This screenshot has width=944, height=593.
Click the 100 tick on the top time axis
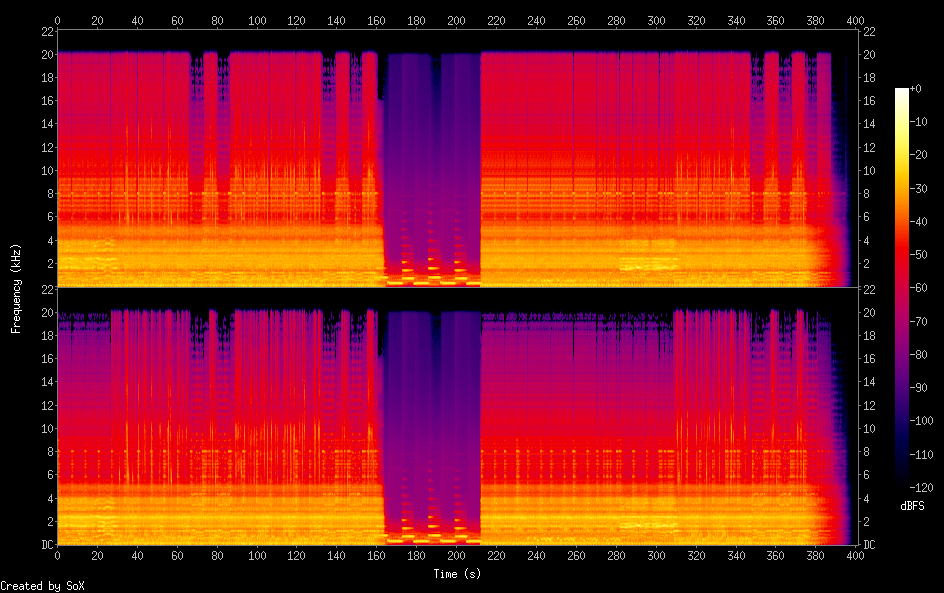pos(257,20)
